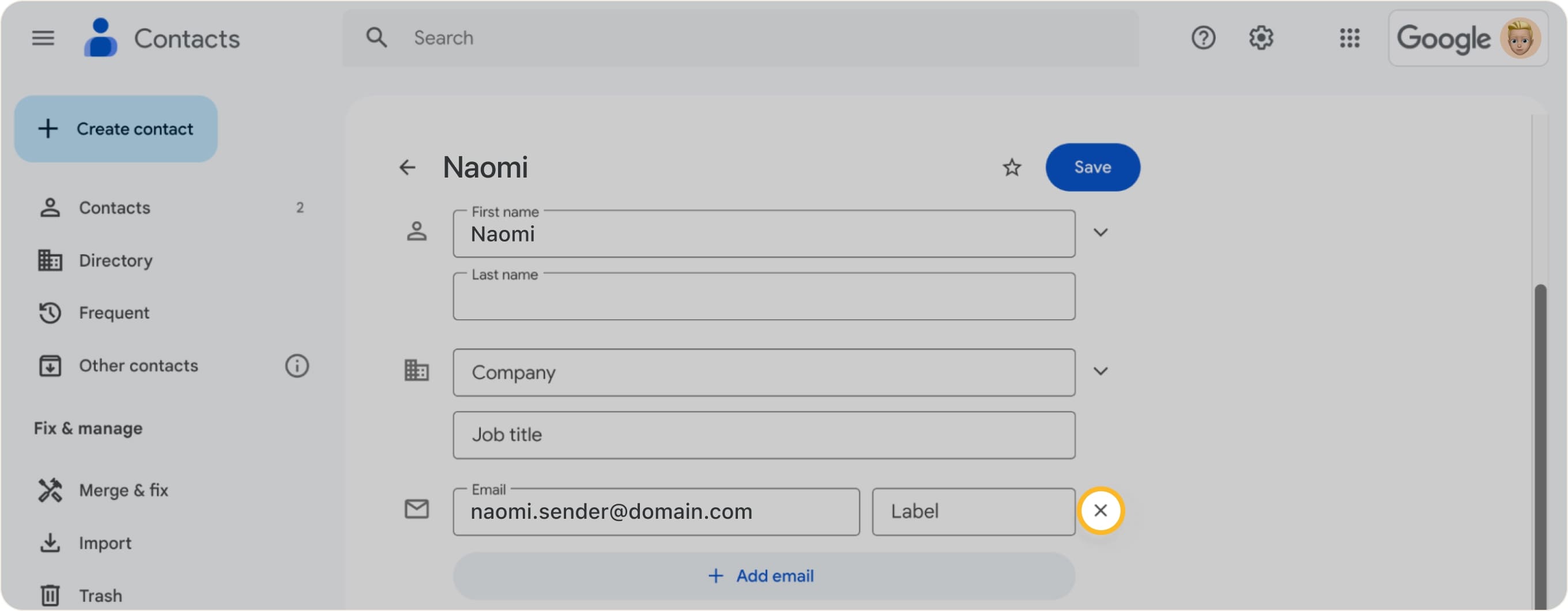Save the contact changes
The image size is (1568, 611).
[1092, 167]
